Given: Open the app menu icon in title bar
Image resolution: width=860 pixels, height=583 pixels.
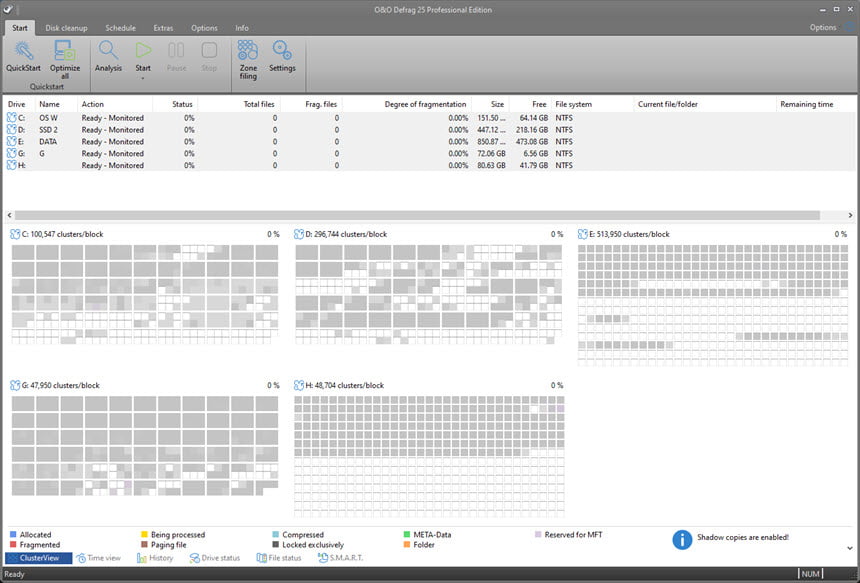Looking at the screenshot, I should [x=8, y=9].
